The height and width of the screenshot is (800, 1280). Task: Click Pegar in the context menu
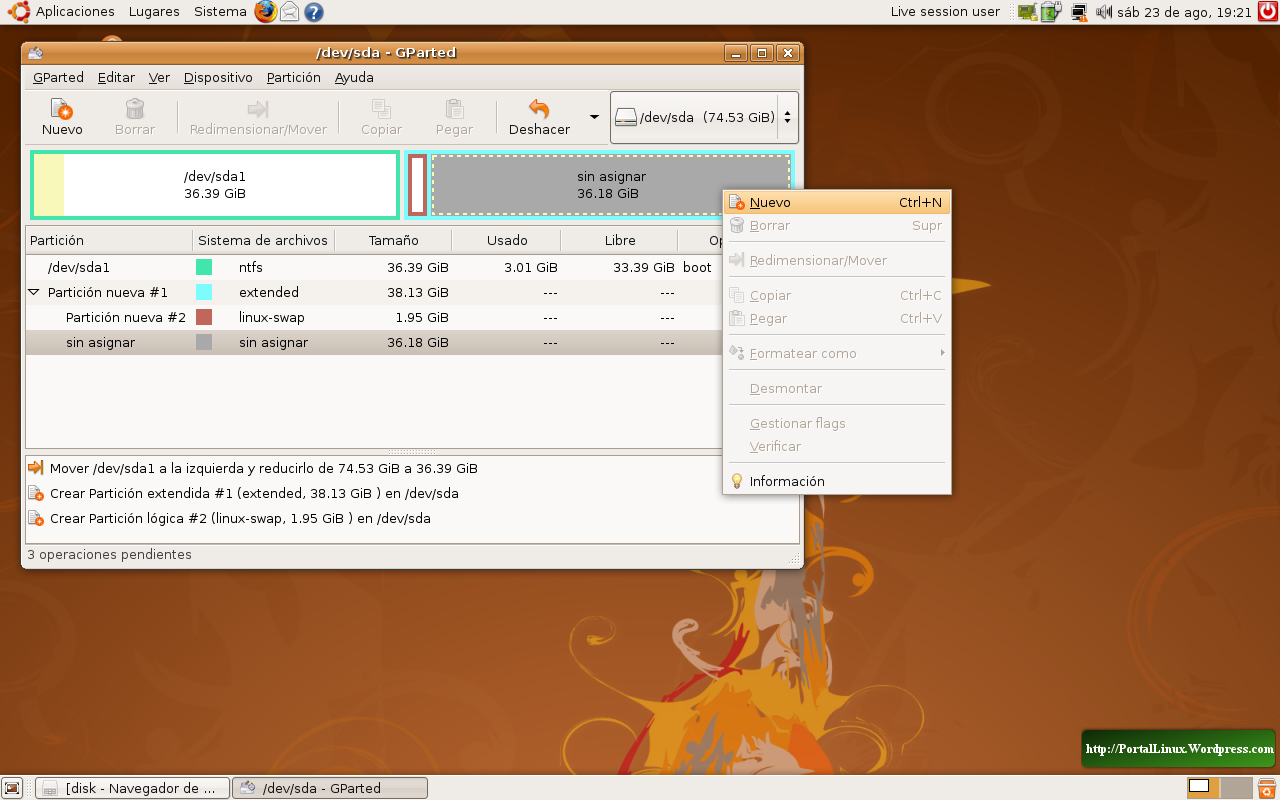[x=837, y=319]
